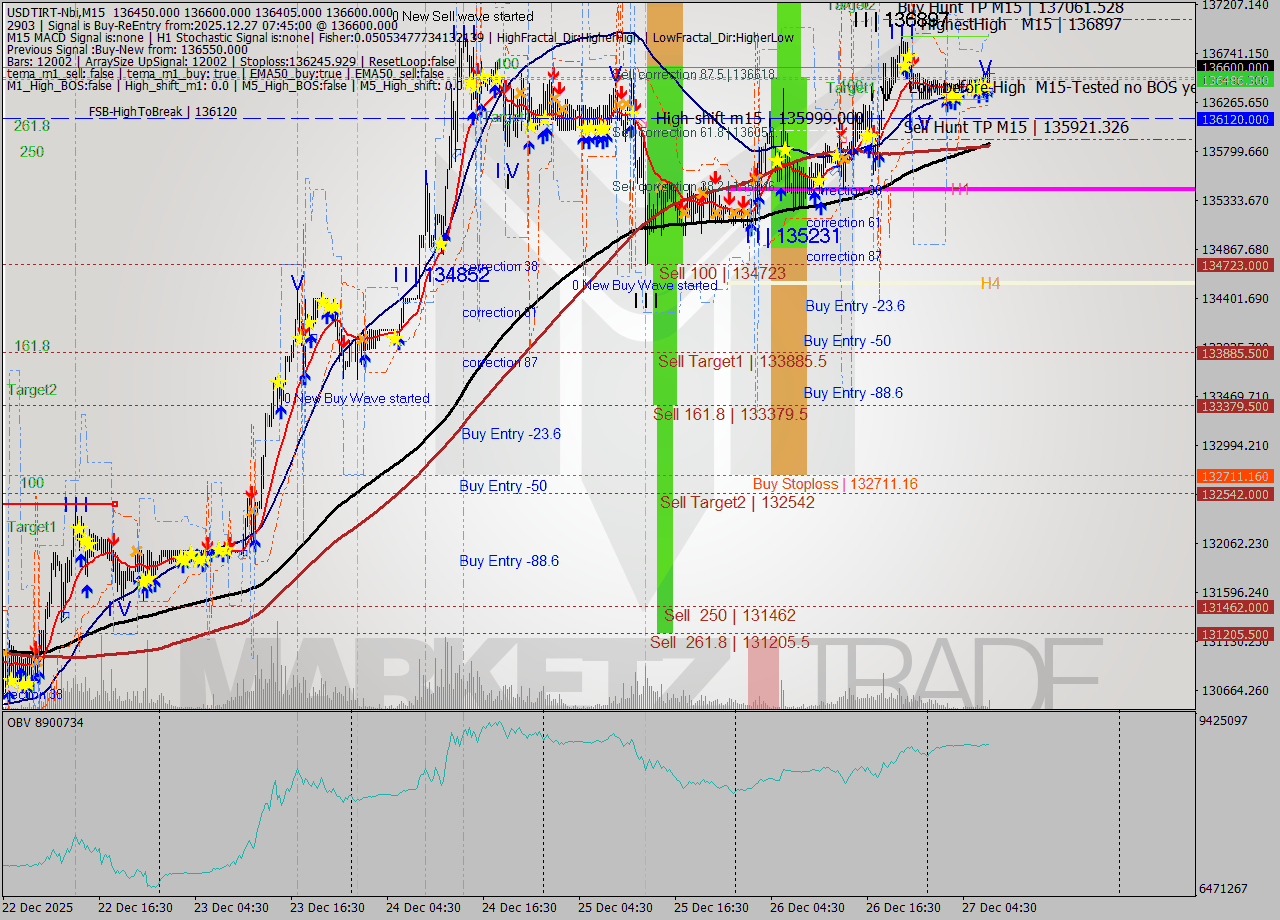Select the magenta H1 resistance line
The height and width of the screenshot is (920, 1280).
click(1050, 188)
